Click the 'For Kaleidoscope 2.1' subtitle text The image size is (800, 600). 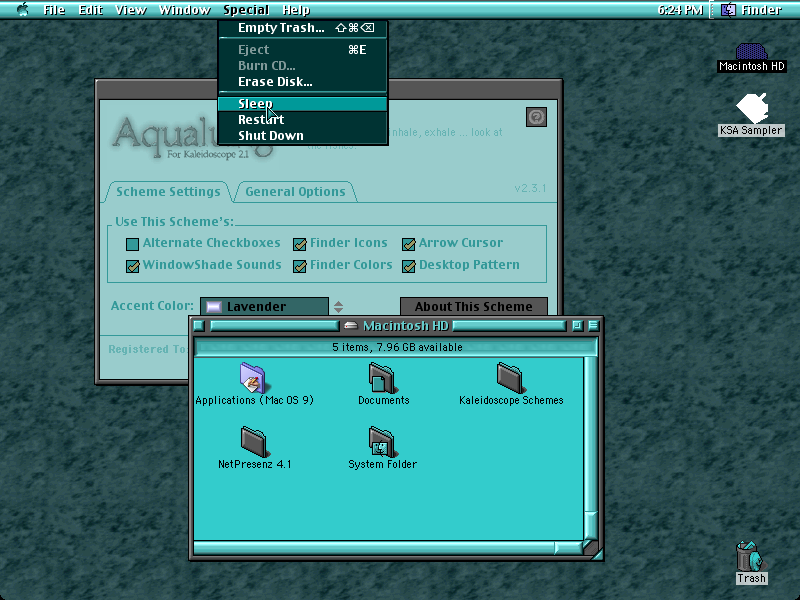click(208, 154)
